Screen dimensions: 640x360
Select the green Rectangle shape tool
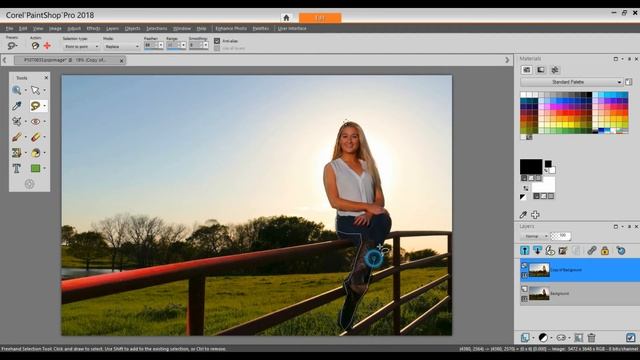[36, 168]
